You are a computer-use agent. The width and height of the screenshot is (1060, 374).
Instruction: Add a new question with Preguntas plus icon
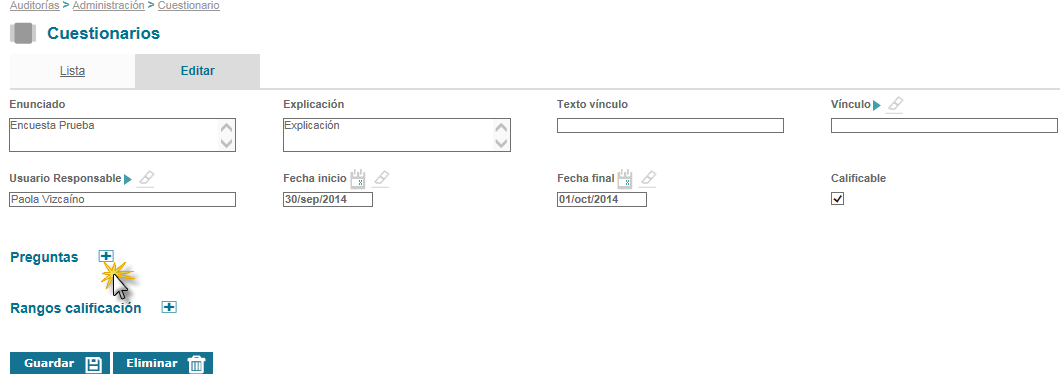[105, 256]
